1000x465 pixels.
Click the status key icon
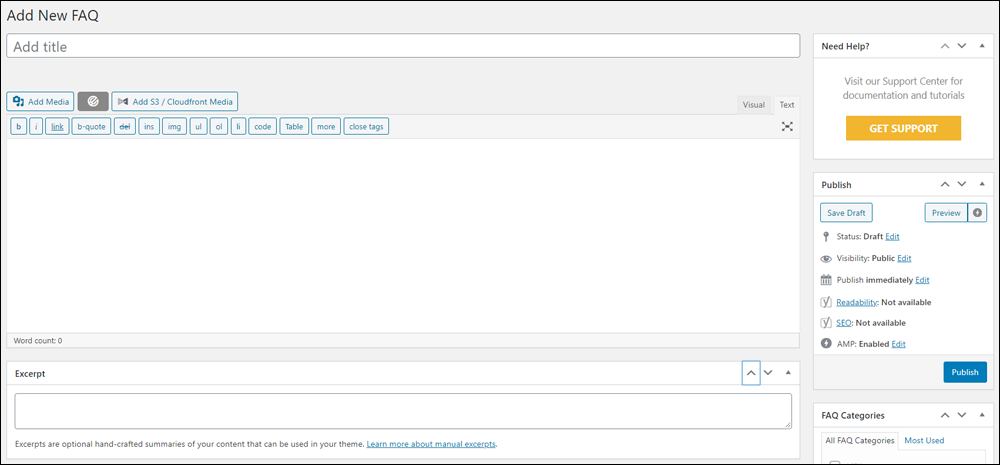pos(826,237)
